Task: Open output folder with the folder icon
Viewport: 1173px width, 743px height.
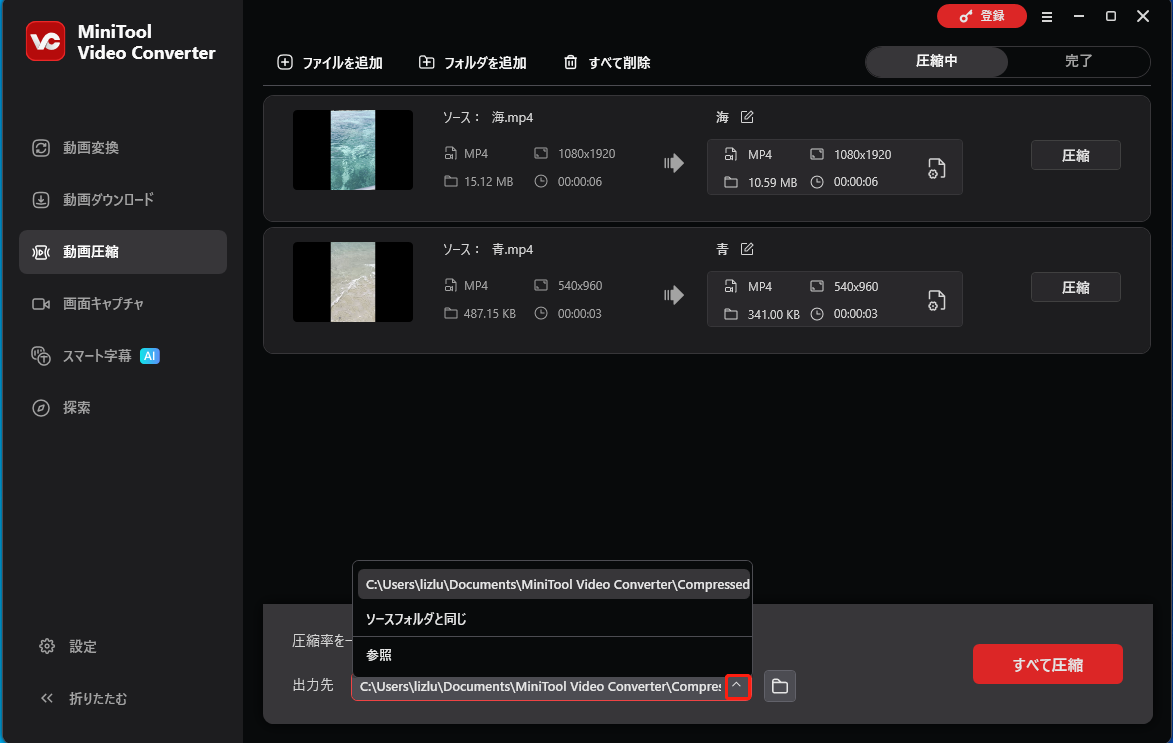Action: click(x=780, y=686)
